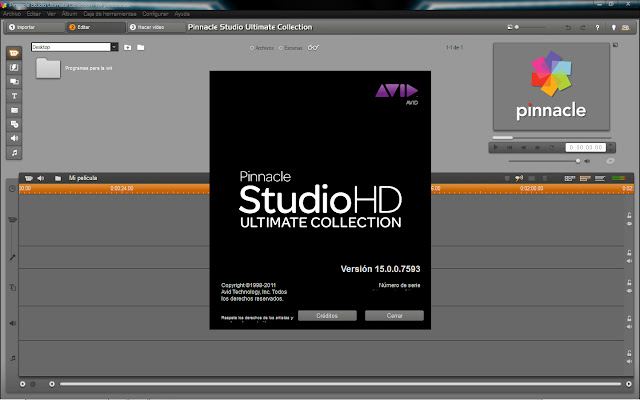Click timecode stepper arrows in player
This screenshot has width=640, height=400.
coord(611,147)
